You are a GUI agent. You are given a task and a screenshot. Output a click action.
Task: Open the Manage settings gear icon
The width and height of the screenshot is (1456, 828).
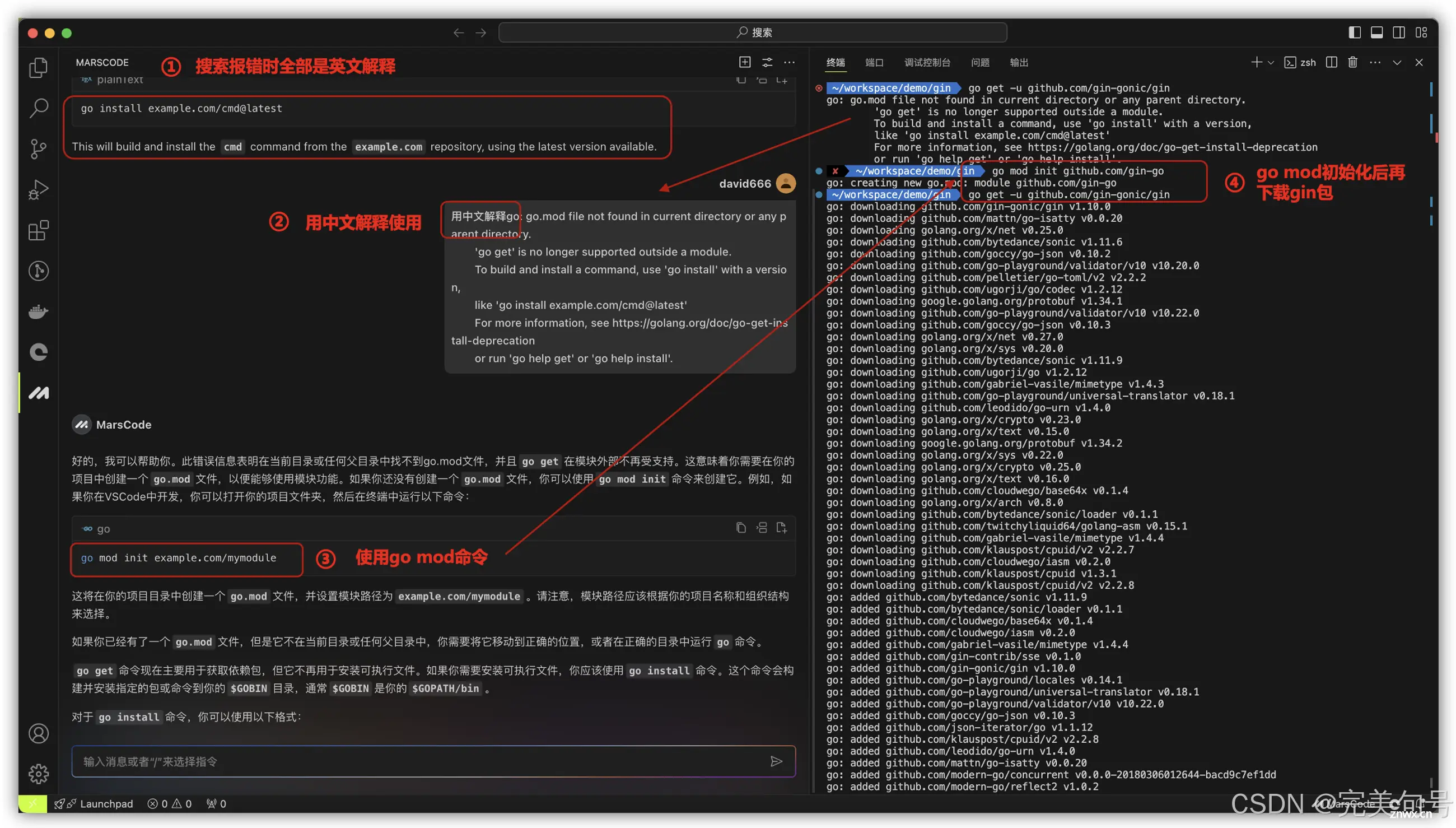click(x=38, y=774)
